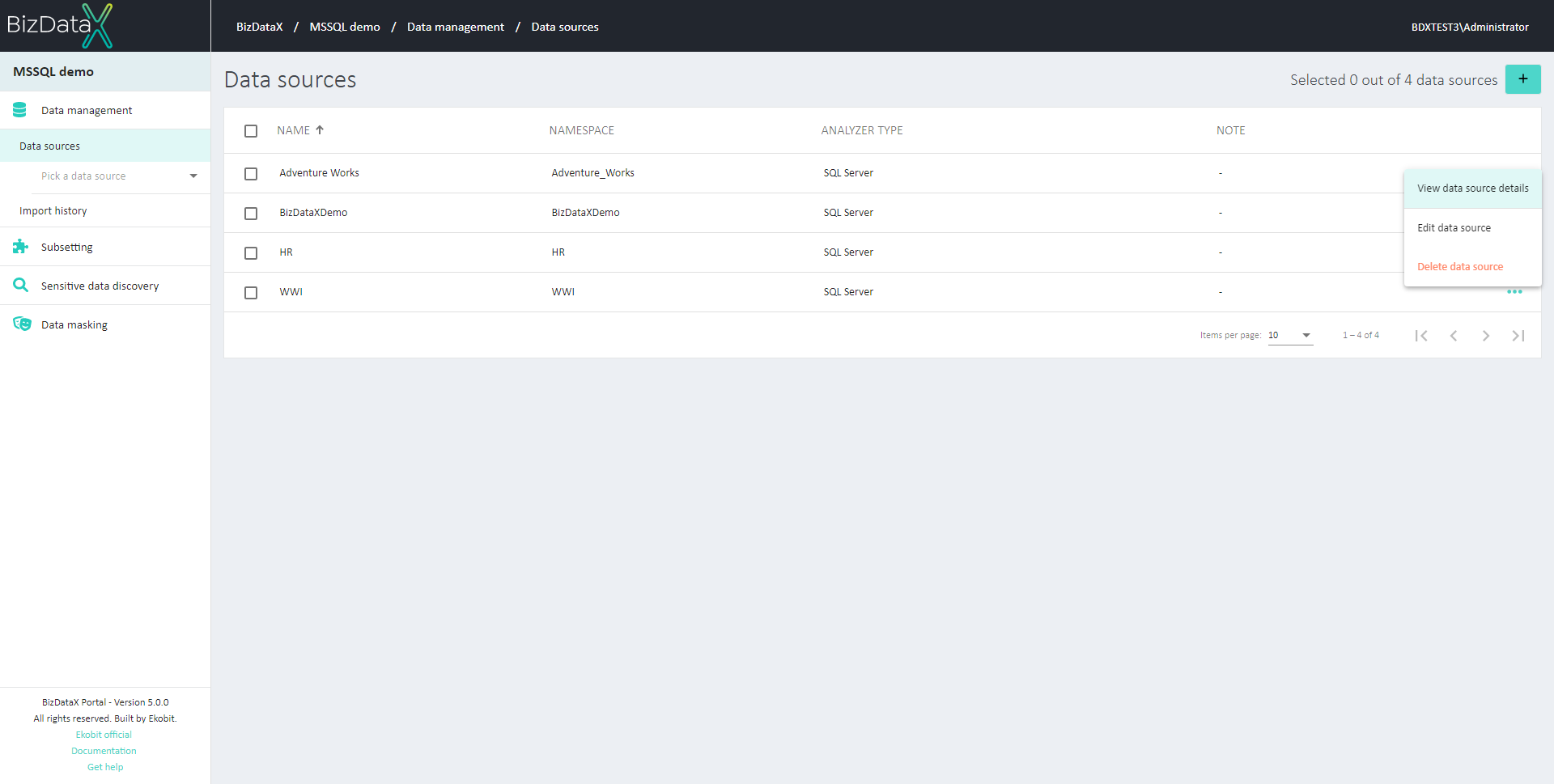
Task: Open the Documentation link
Action: tap(104, 751)
